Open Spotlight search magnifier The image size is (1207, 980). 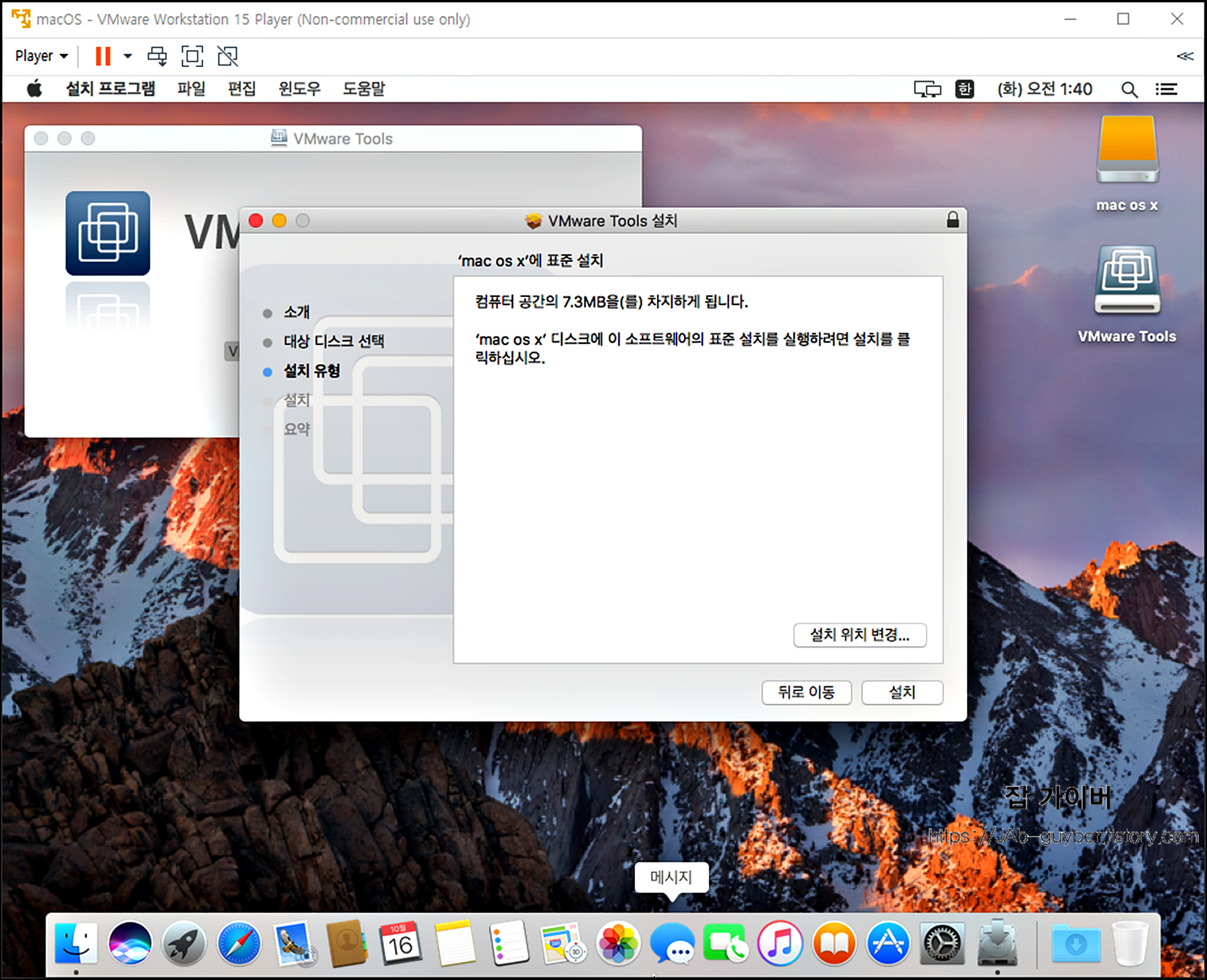pos(1129,89)
